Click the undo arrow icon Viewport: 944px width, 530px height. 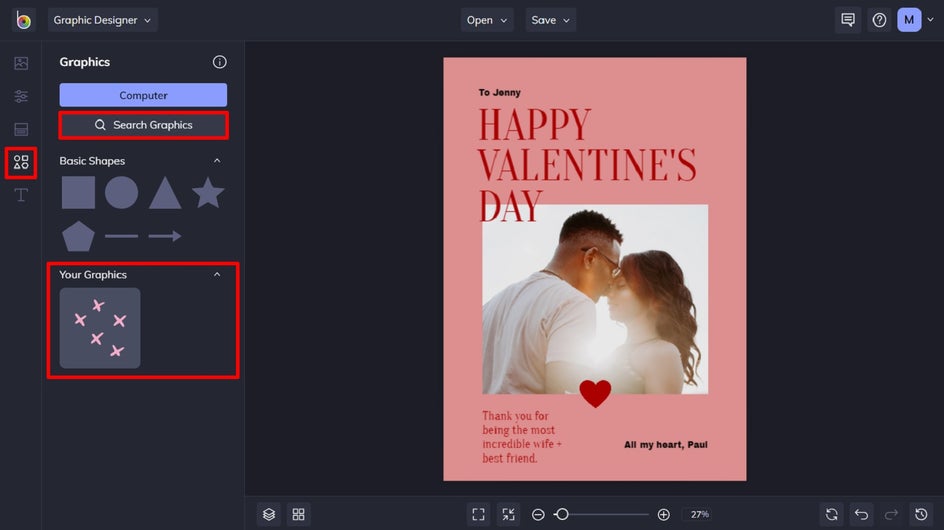coord(862,514)
